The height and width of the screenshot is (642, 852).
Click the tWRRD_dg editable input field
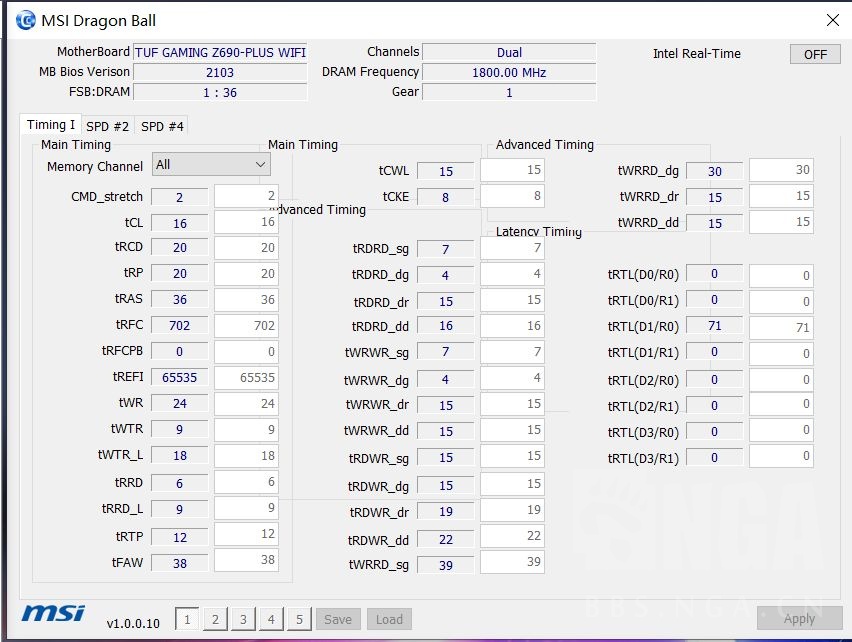[x=781, y=170]
